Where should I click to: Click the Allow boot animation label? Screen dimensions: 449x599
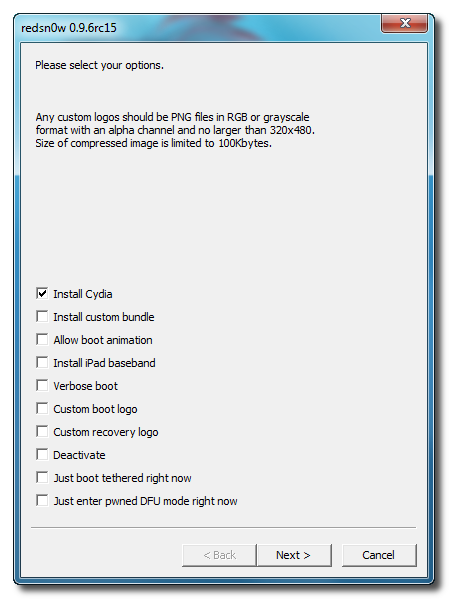click(103, 340)
